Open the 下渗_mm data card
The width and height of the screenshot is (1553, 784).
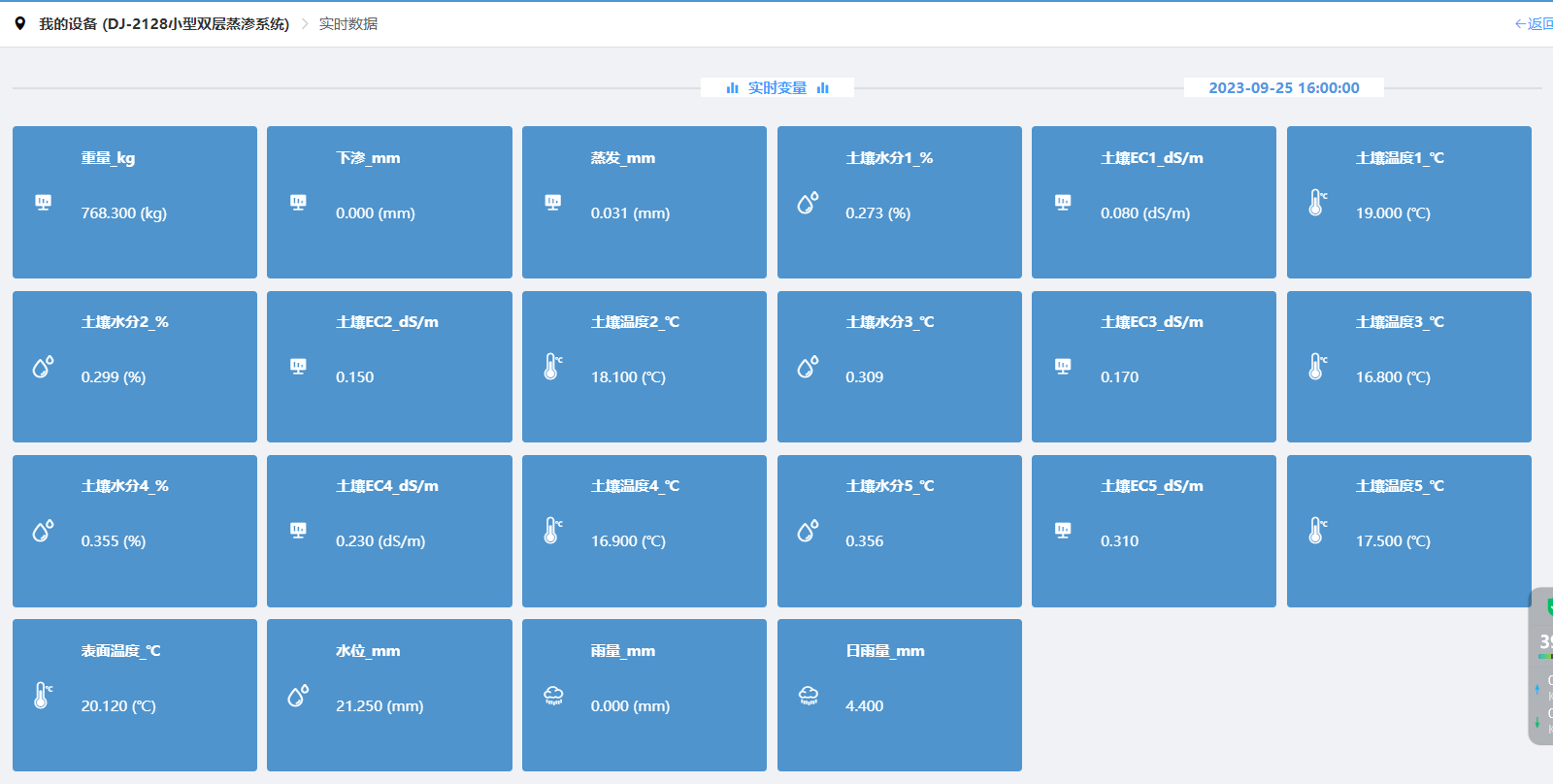pyautogui.click(x=389, y=202)
